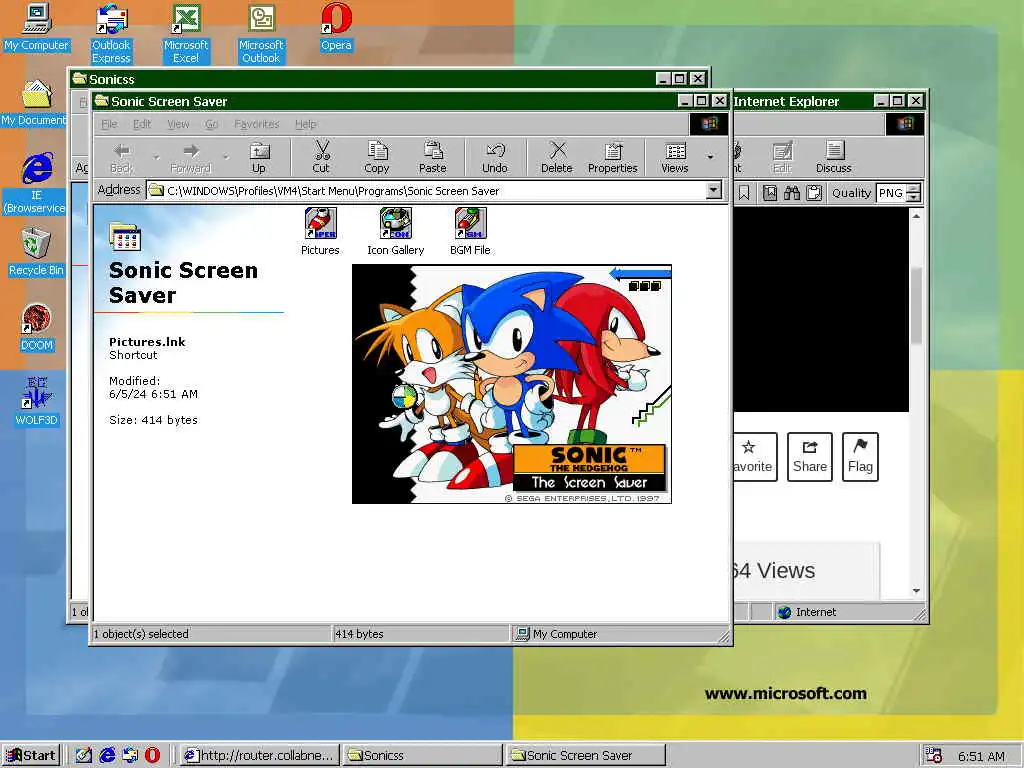Image resolution: width=1024 pixels, height=768 pixels.
Task: Go up one folder level
Action: click(259, 158)
